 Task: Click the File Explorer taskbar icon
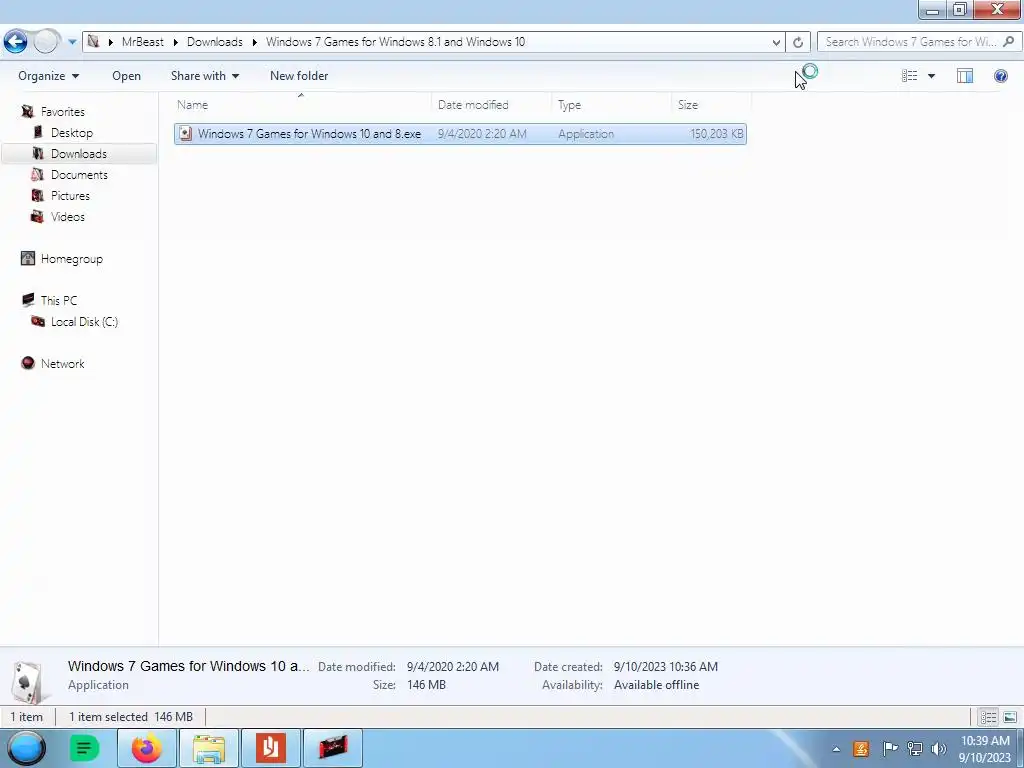(x=208, y=748)
